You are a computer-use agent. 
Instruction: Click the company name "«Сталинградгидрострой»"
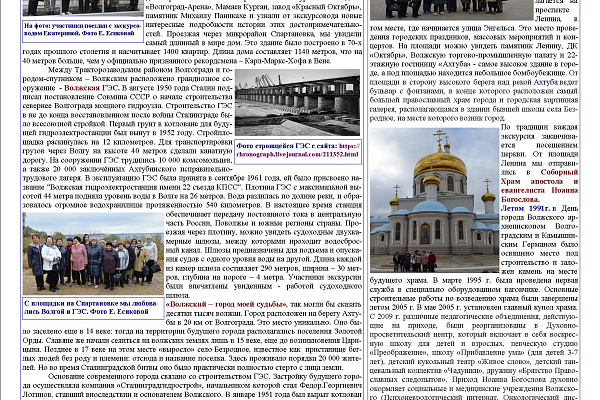[160, 386]
